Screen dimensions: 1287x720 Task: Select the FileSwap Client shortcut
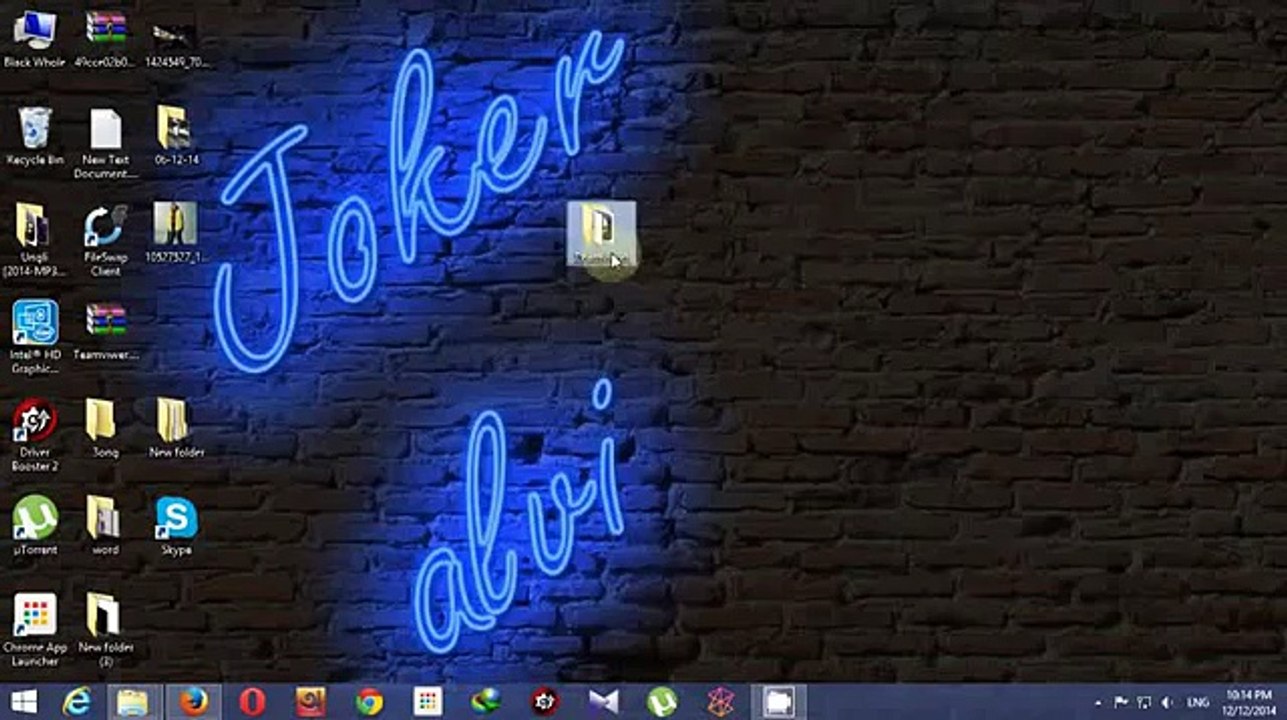[x=105, y=240]
